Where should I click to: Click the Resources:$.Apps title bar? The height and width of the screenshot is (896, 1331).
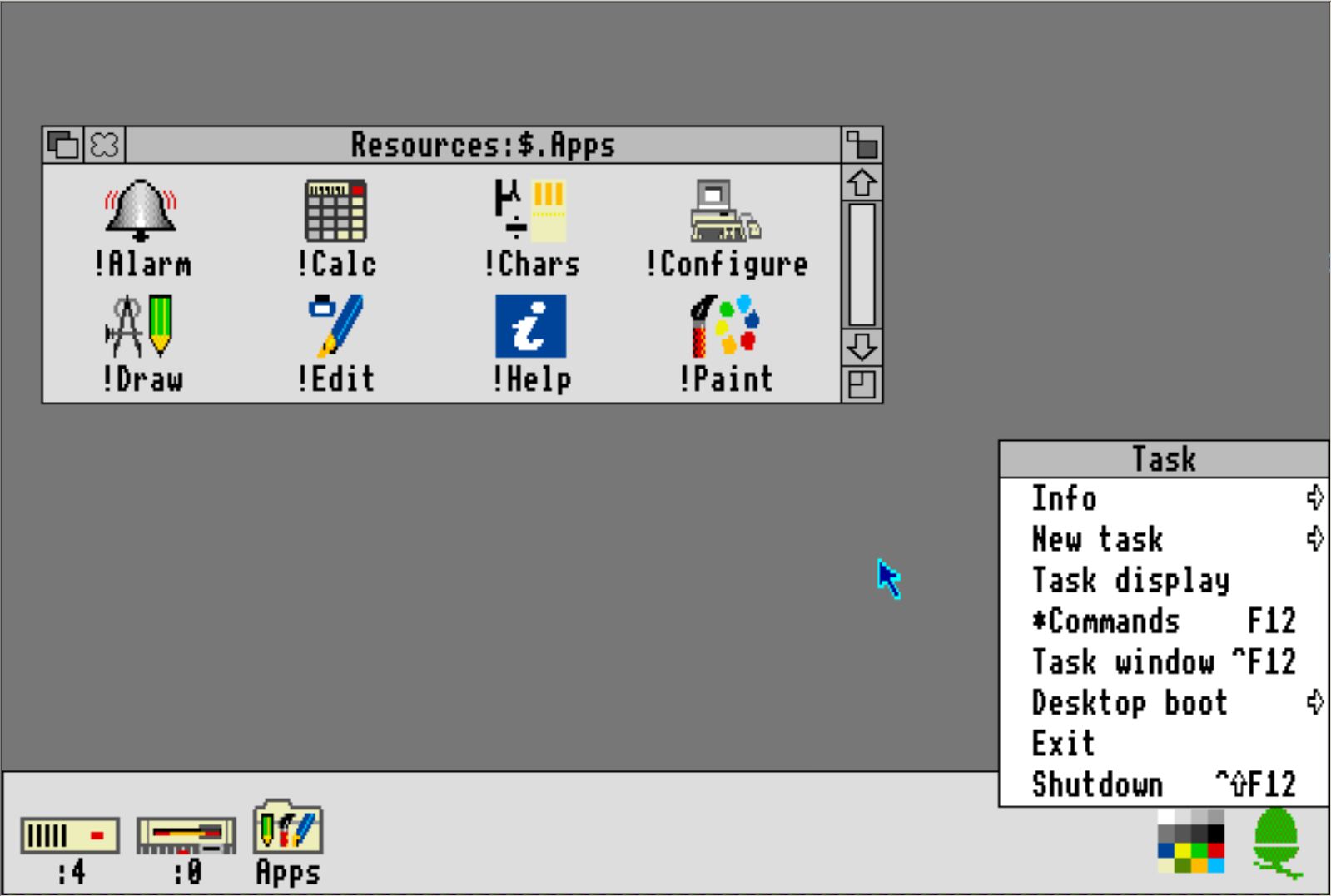483,145
